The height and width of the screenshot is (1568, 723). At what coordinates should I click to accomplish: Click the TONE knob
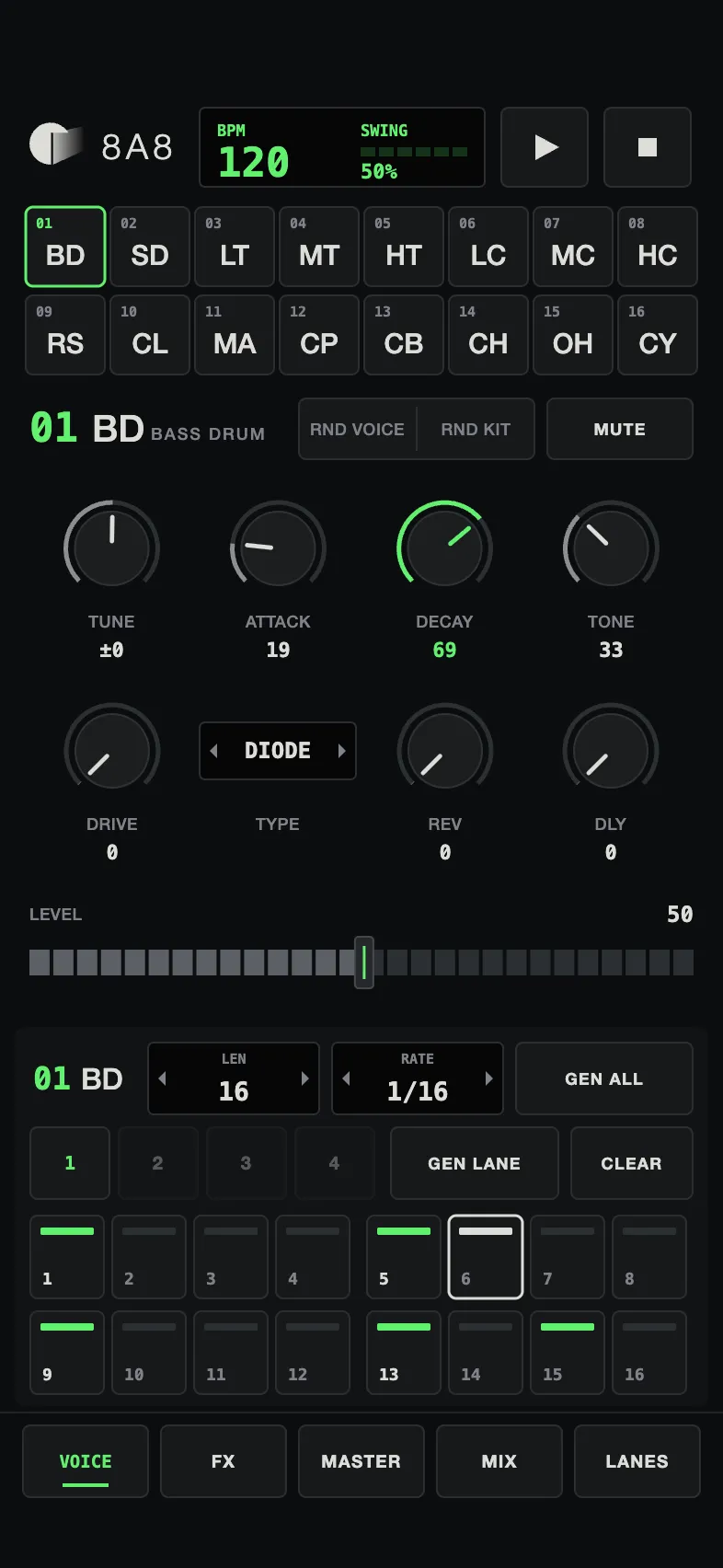[x=611, y=548]
